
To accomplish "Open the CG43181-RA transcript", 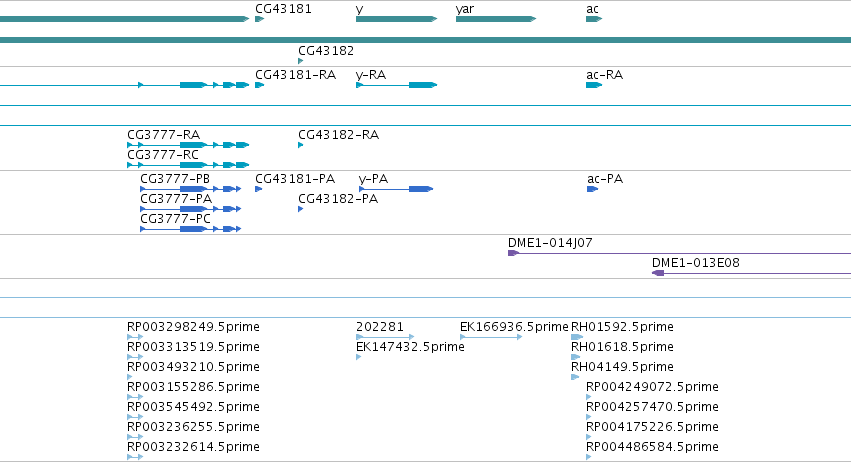I will pos(259,85).
